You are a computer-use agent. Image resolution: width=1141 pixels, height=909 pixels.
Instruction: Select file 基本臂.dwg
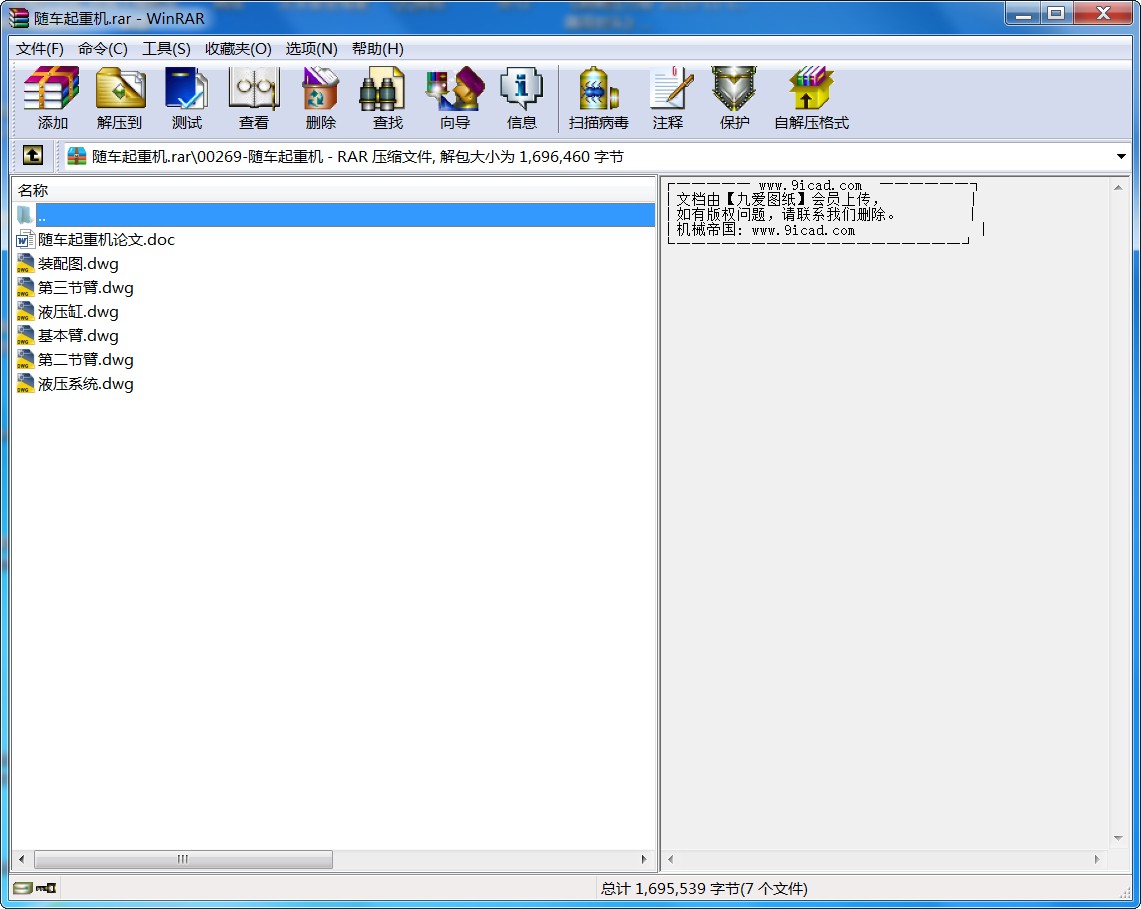pyautogui.click(x=78, y=336)
